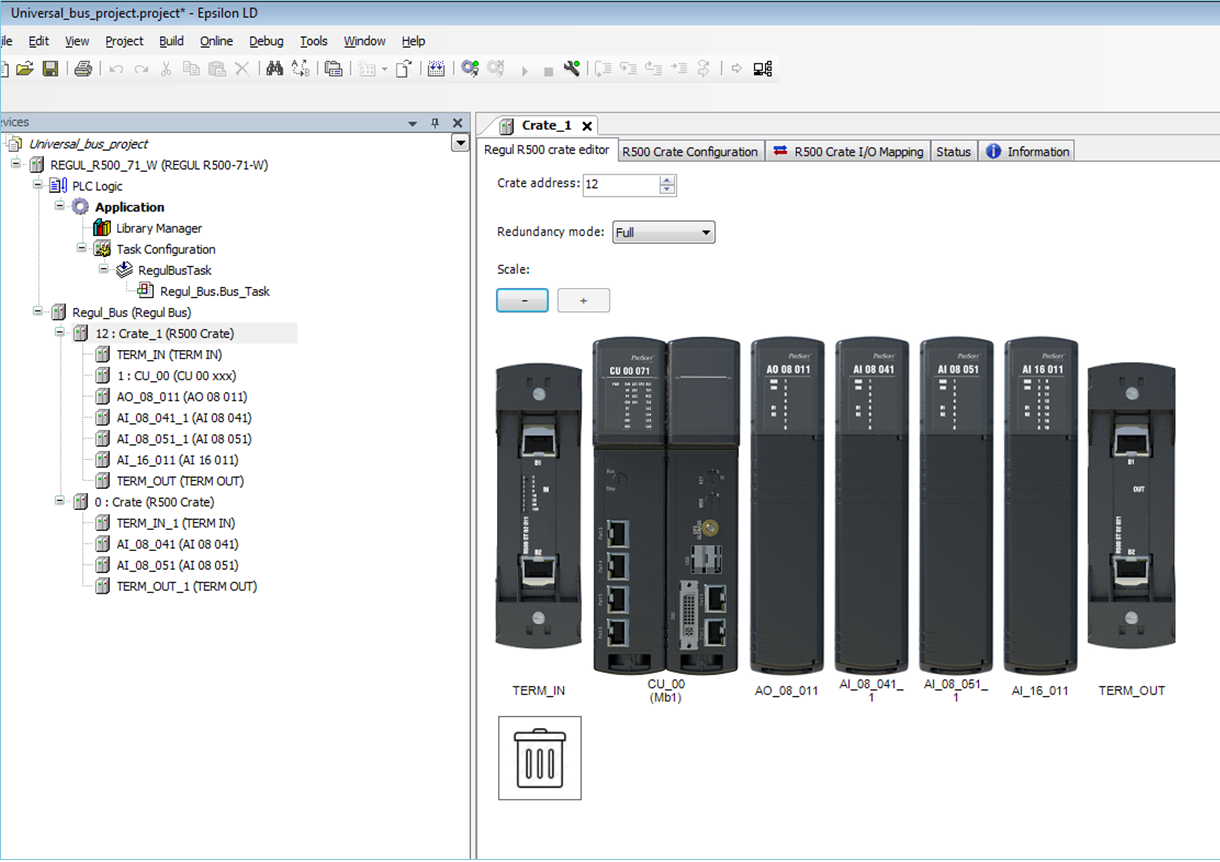
Task: Collapse the PLC Logic tree node
Action: [x=38, y=186]
